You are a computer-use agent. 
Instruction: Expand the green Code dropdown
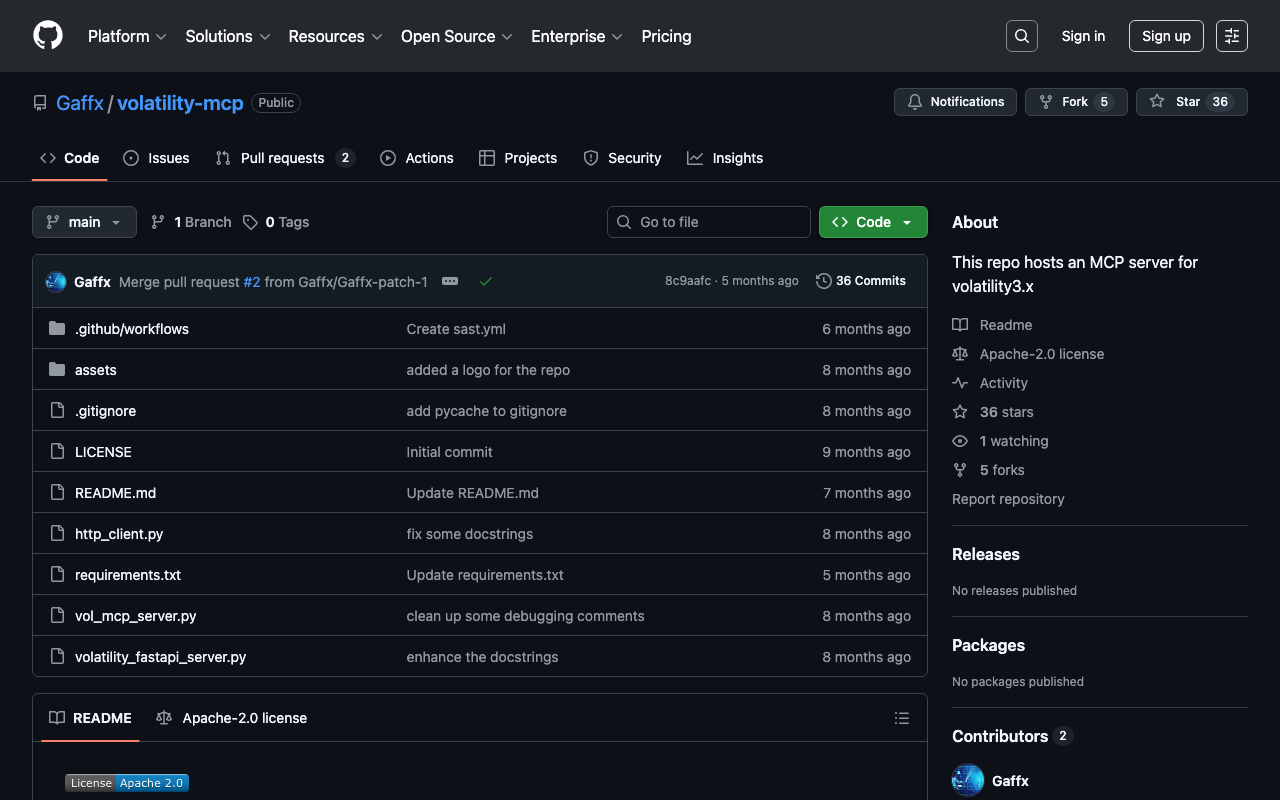(x=873, y=222)
